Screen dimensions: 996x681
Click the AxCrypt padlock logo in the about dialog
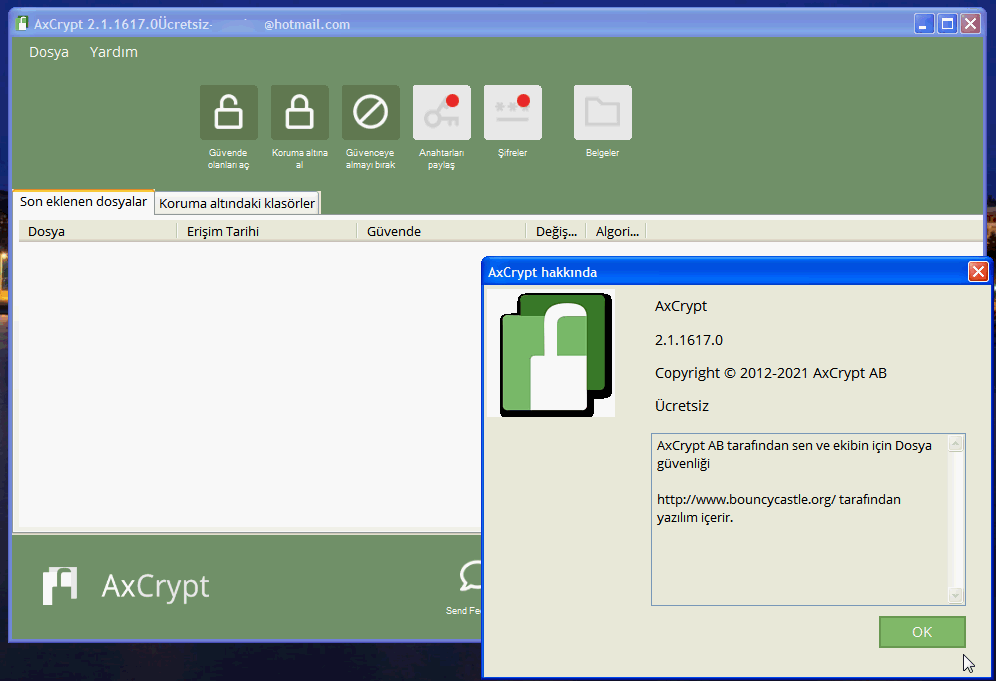click(x=551, y=353)
